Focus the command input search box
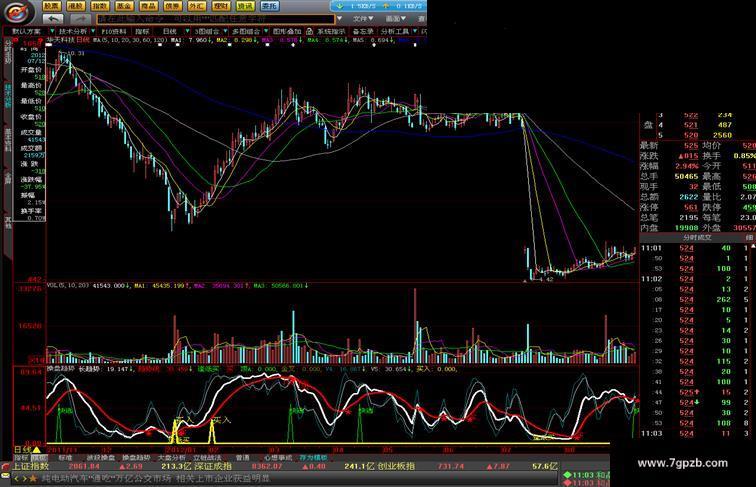Image resolution: width=756 pixels, height=487 pixels. (x=216, y=19)
